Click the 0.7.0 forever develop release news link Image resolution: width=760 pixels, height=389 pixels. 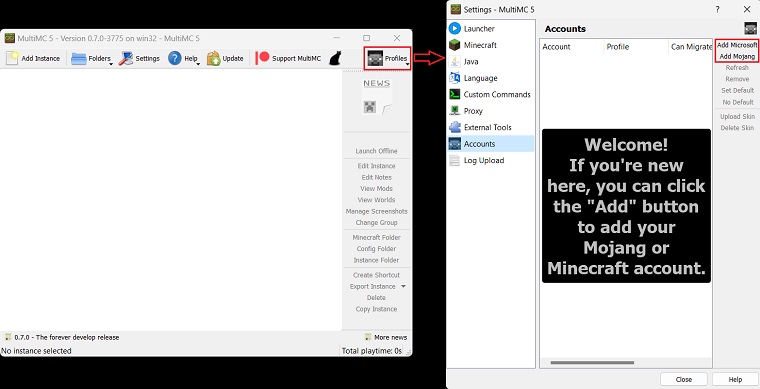pos(62,337)
